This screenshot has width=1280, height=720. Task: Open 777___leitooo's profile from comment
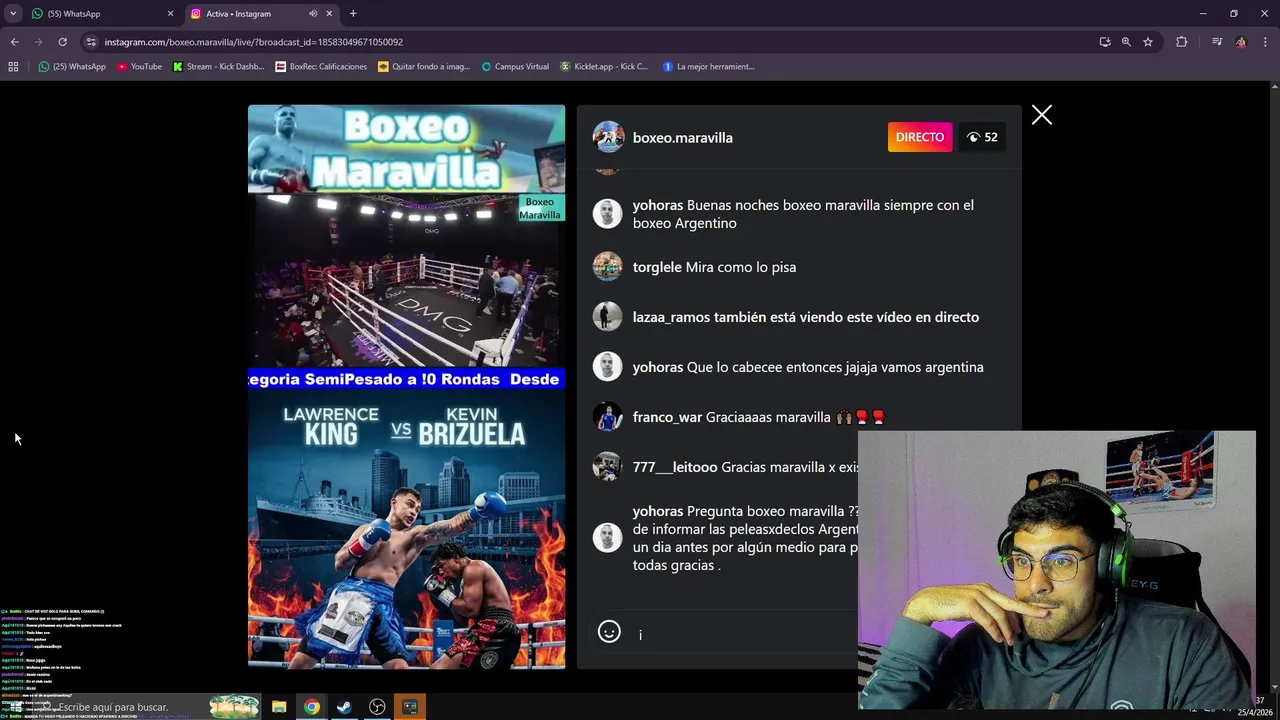point(675,467)
